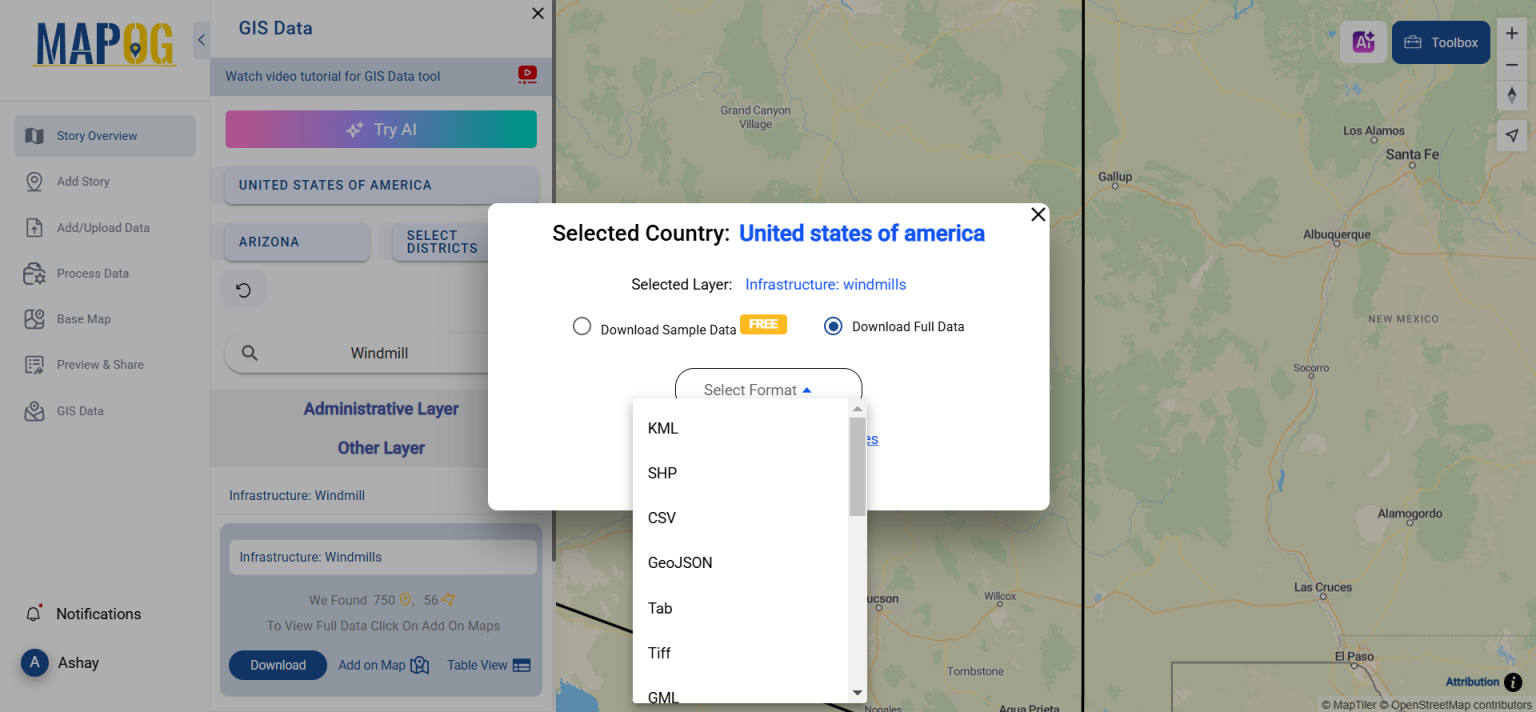
Task: Open map attribution info icon
Action: coord(1513,682)
